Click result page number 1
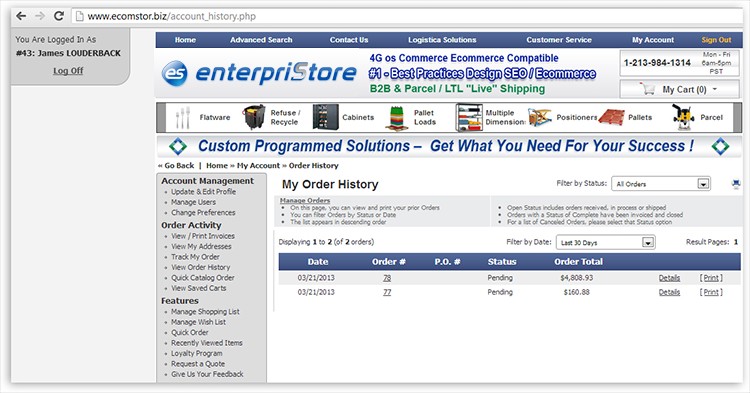Image resolution: width=750 pixels, height=393 pixels. point(736,242)
